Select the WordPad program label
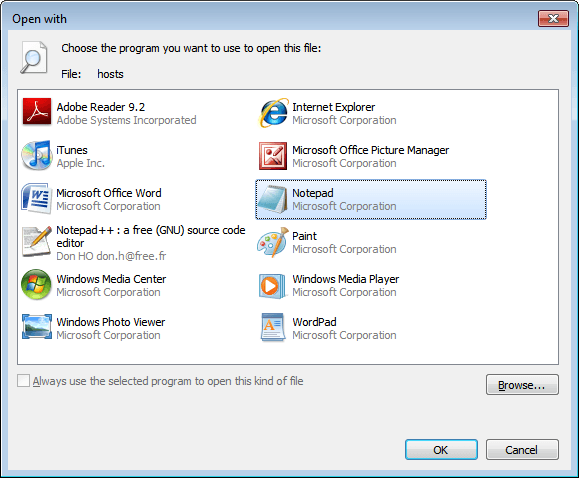 (x=314, y=322)
